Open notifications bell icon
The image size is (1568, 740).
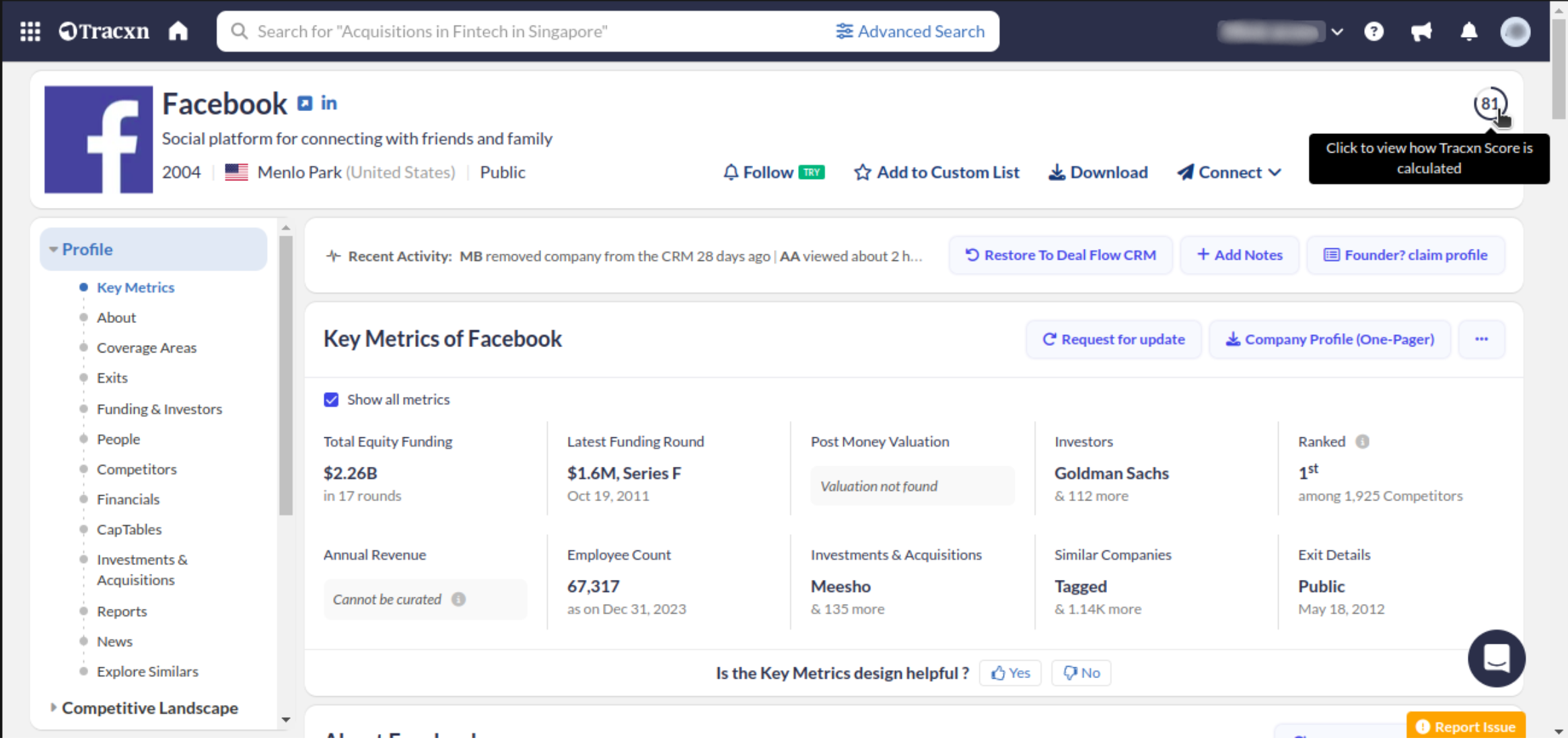point(1468,32)
